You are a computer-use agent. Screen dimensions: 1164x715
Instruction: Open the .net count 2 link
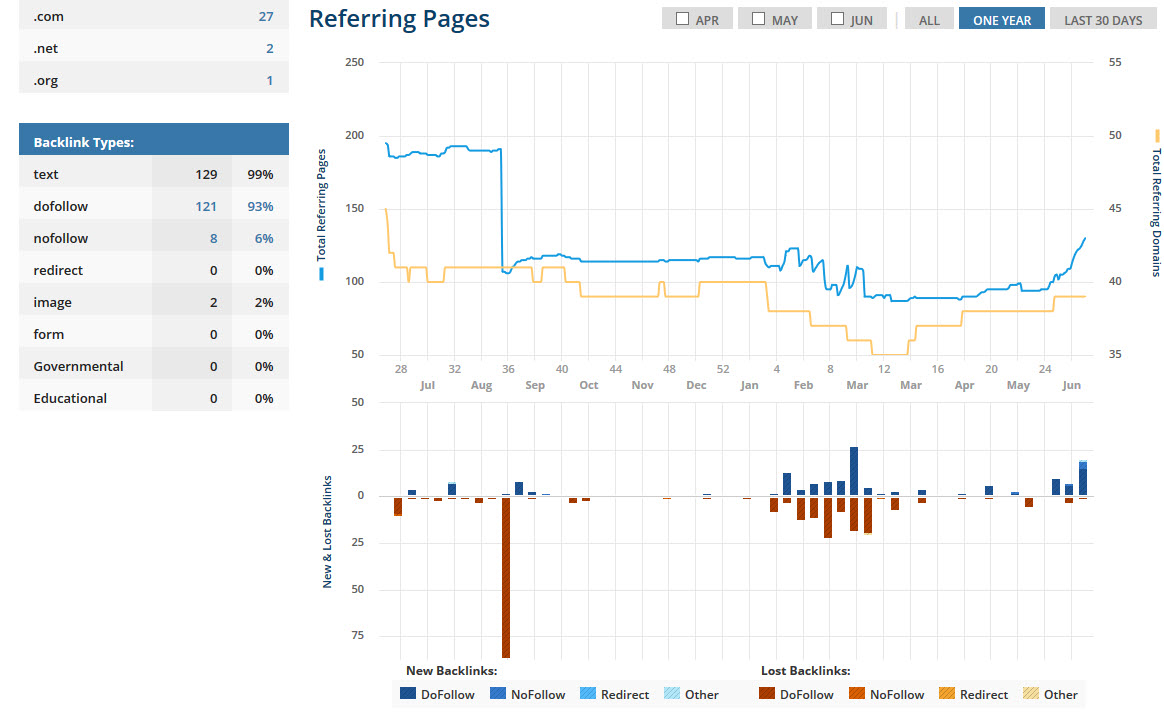pos(269,48)
